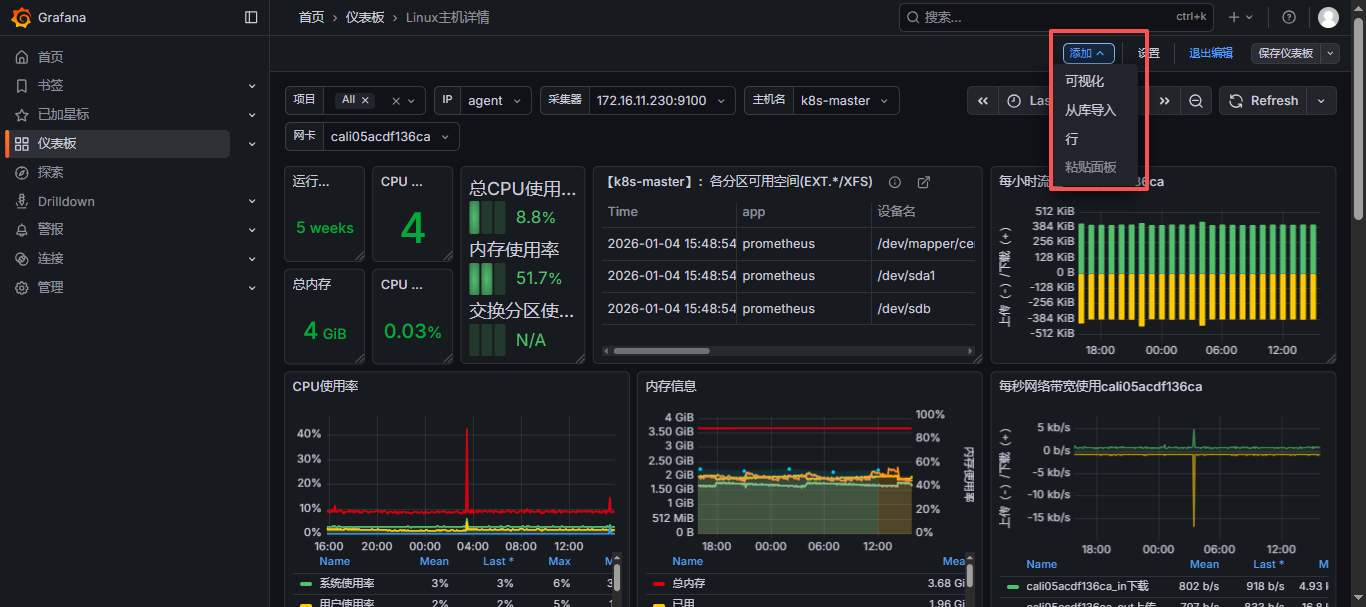Select 从库导入 from the 添加 menu
The width and height of the screenshot is (1366, 607).
click(x=1092, y=110)
